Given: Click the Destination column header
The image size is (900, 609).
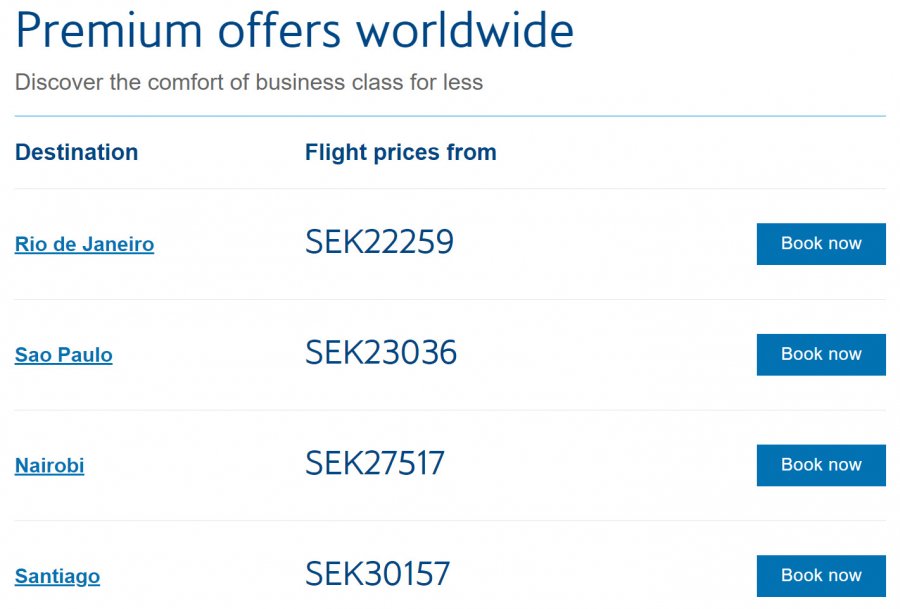Looking at the screenshot, I should click(x=76, y=152).
